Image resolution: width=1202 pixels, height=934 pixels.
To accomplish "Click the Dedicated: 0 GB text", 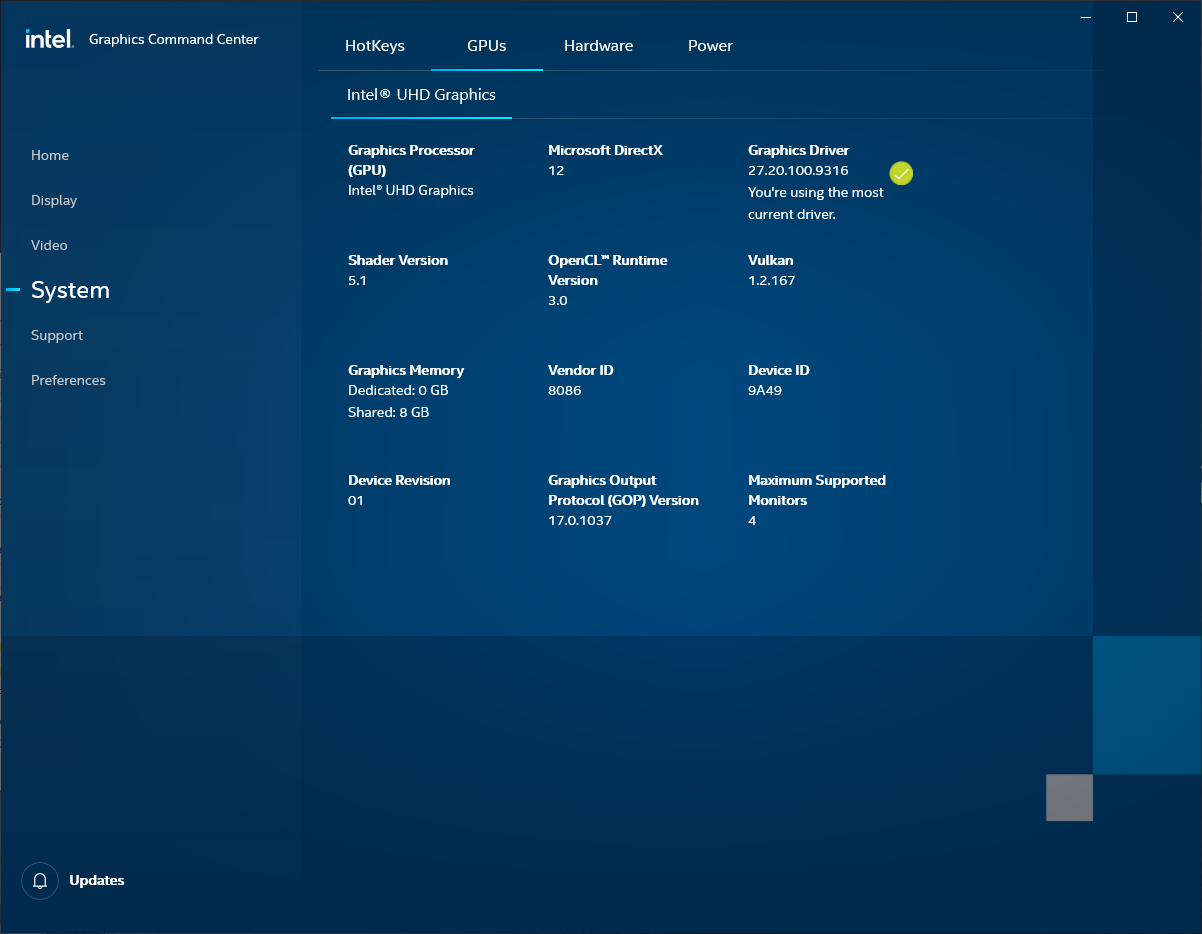I will (x=398, y=390).
